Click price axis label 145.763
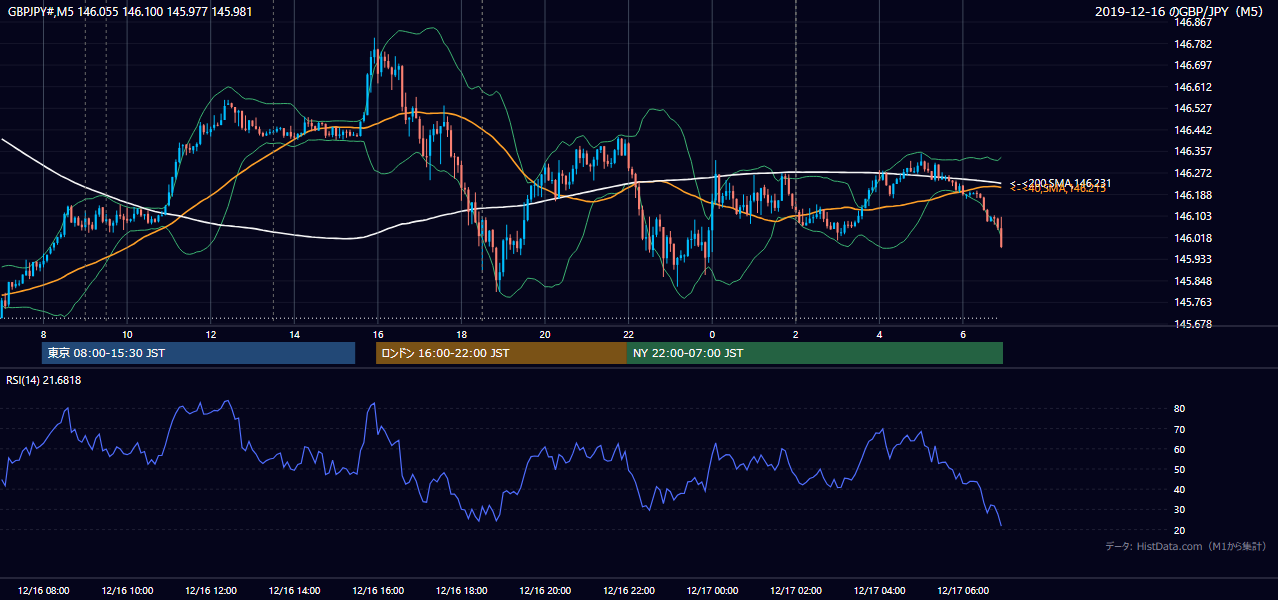Image resolution: width=1278 pixels, height=600 pixels. click(x=1194, y=302)
